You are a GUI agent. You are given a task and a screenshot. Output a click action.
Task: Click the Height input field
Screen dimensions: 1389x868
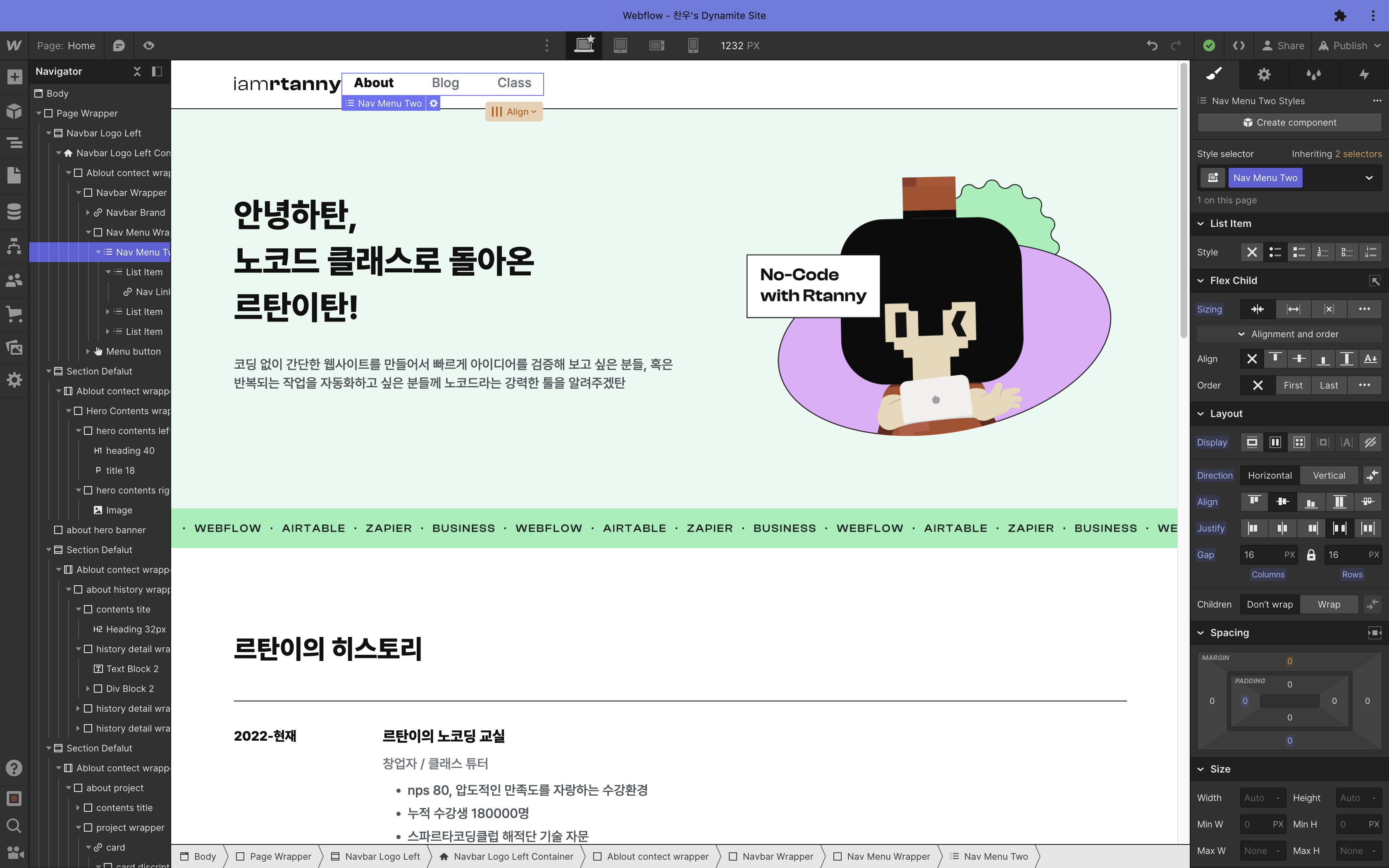pos(1358,798)
